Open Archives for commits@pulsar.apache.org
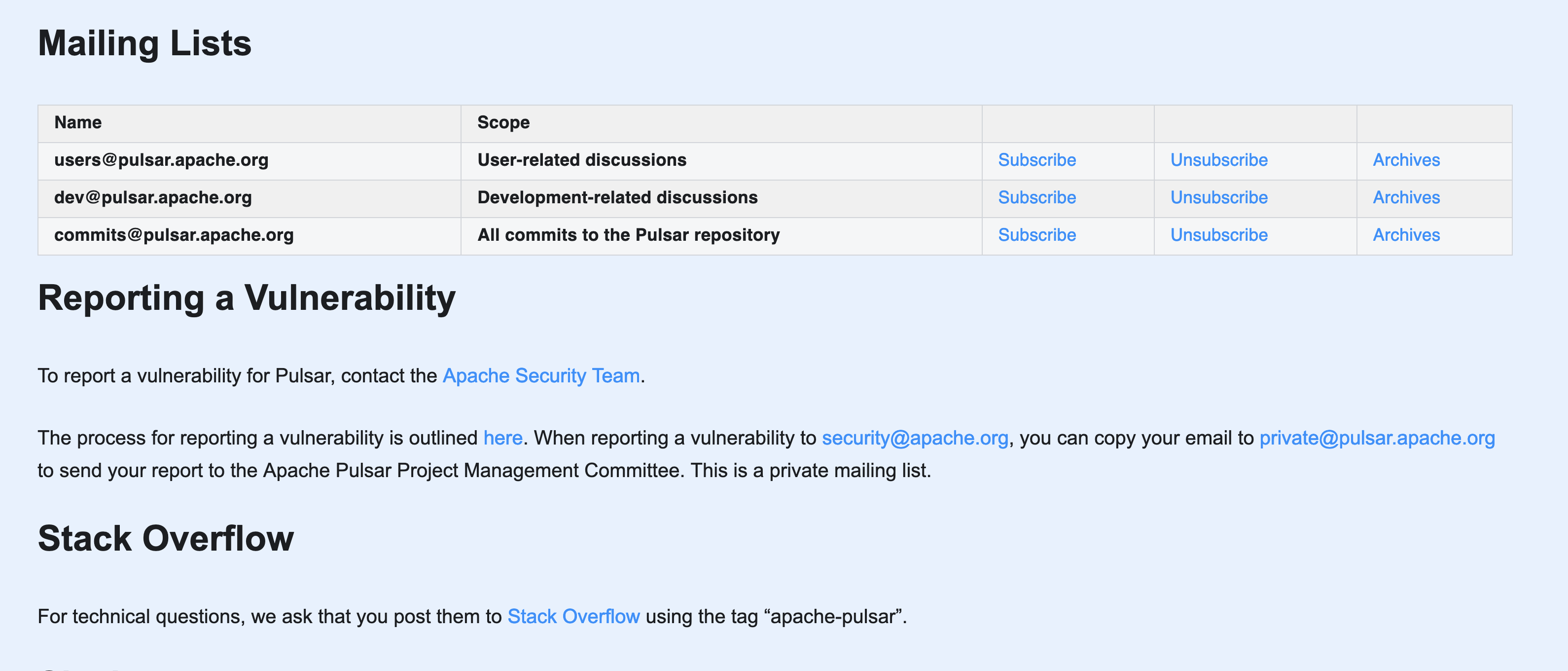Viewport: 1568px width, 671px height. point(1406,235)
